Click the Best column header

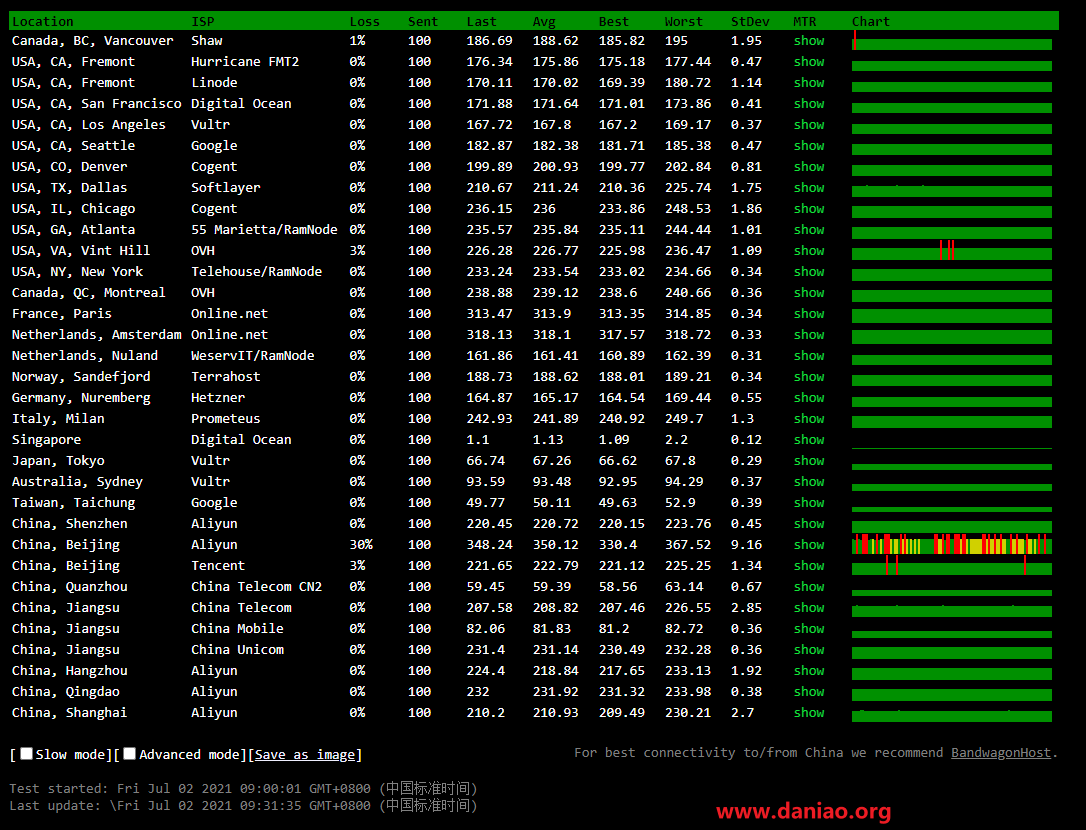(614, 21)
